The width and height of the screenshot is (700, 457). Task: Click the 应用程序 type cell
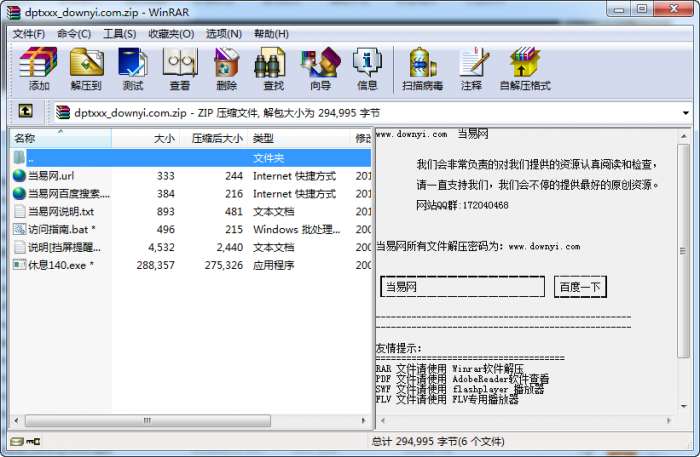(273, 265)
